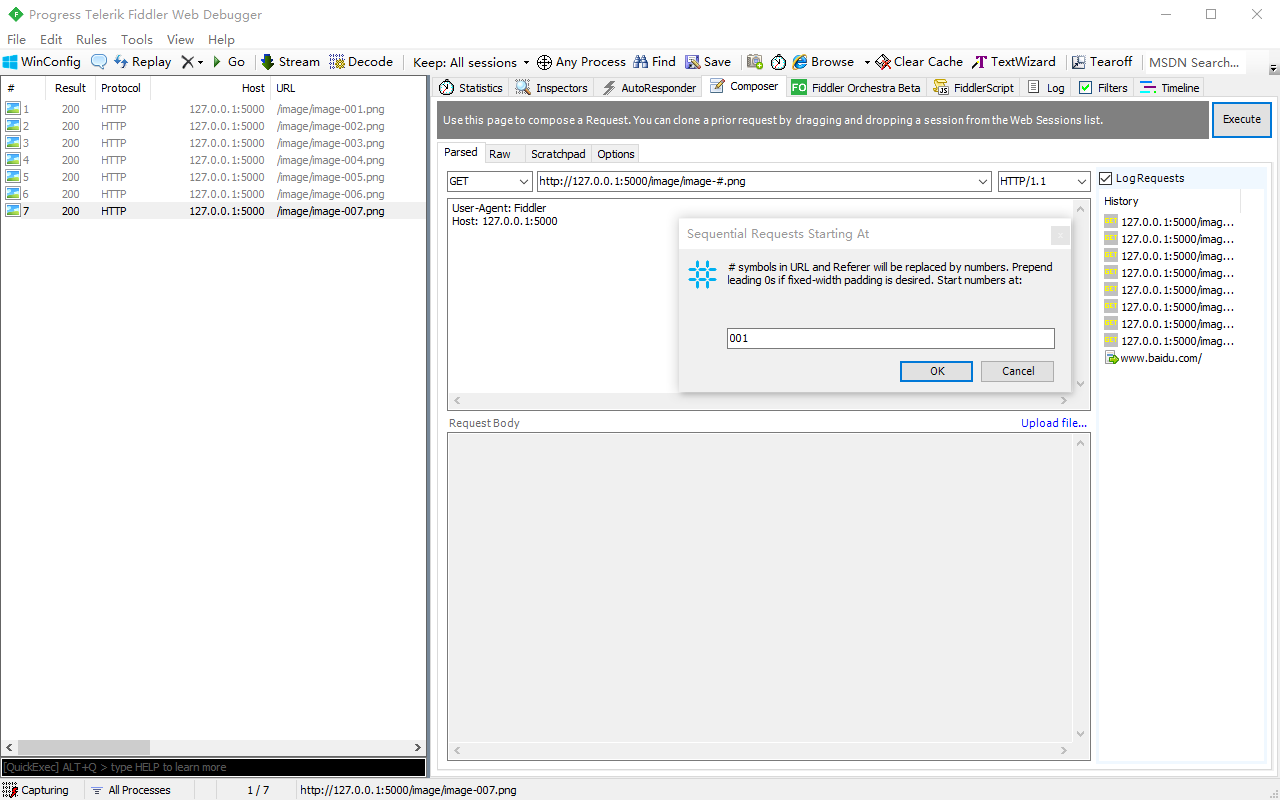Close the Sequential Requests dialog

1060,235
